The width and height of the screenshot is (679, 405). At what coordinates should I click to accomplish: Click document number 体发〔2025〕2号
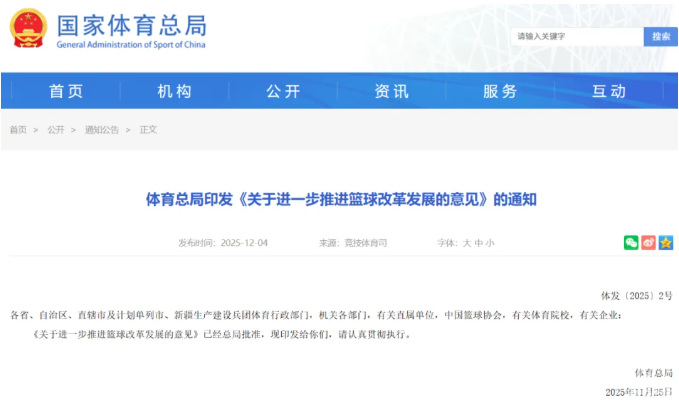[x=637, y=296]
